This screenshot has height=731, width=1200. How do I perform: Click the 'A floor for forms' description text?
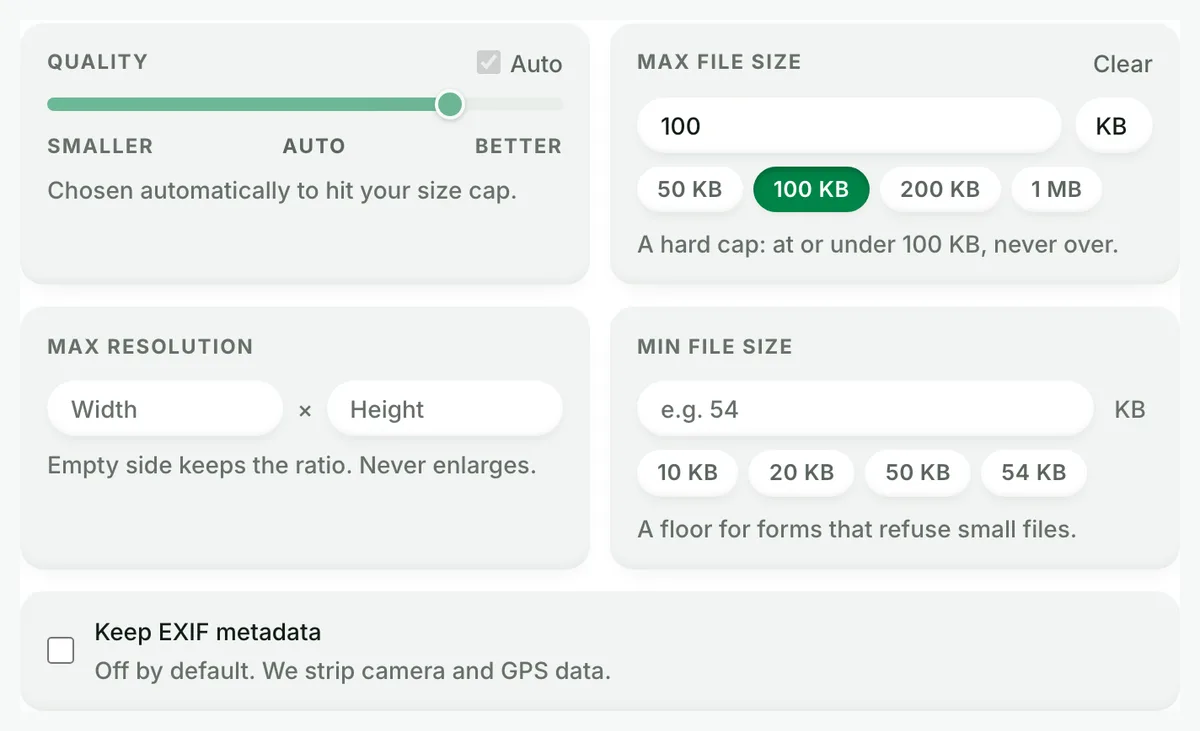point(857,529)
